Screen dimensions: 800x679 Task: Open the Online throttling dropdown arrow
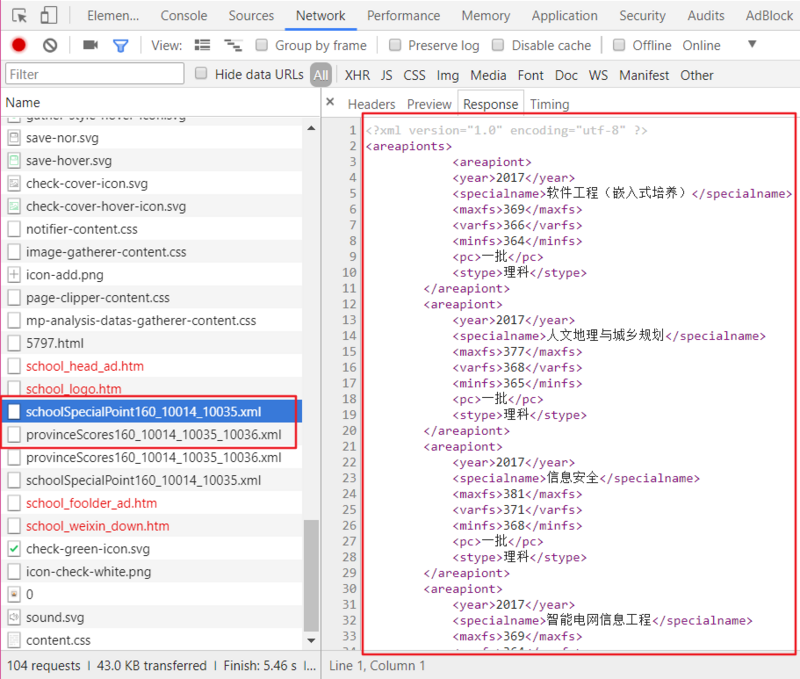point(752,44)
